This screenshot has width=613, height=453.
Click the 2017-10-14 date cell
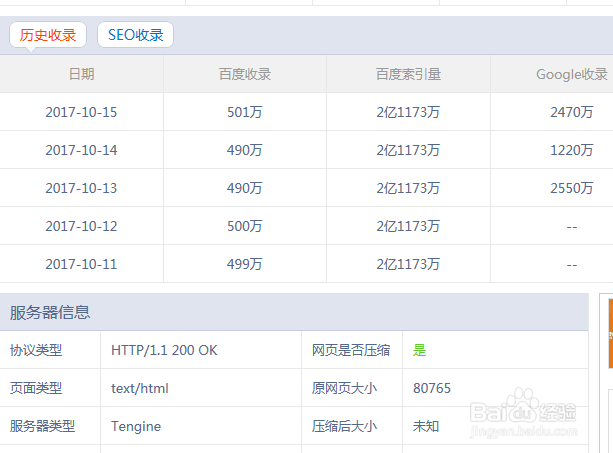point(81,150)
